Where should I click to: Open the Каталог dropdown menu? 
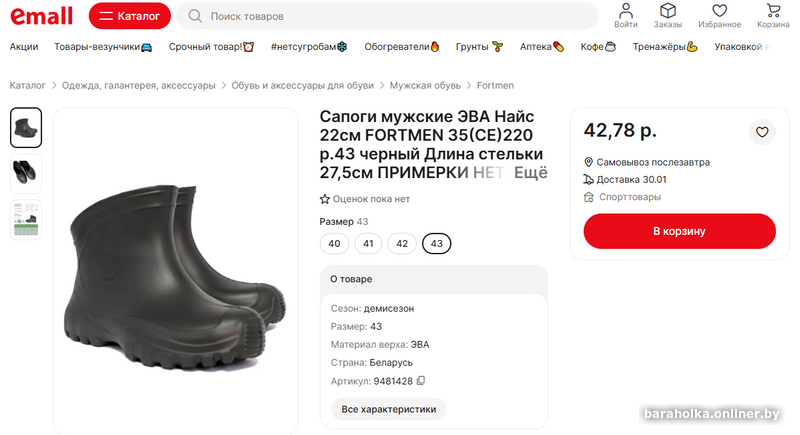click(129, 16)
